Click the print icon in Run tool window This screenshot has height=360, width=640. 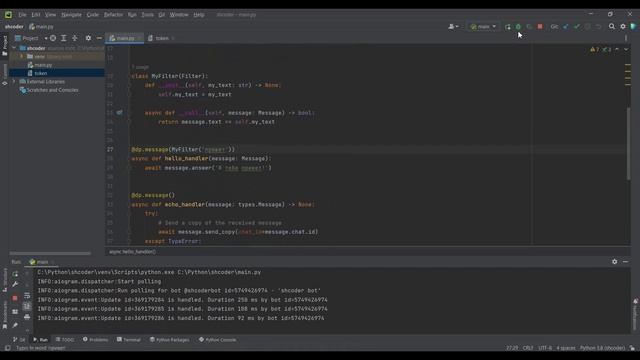(27, 317)
